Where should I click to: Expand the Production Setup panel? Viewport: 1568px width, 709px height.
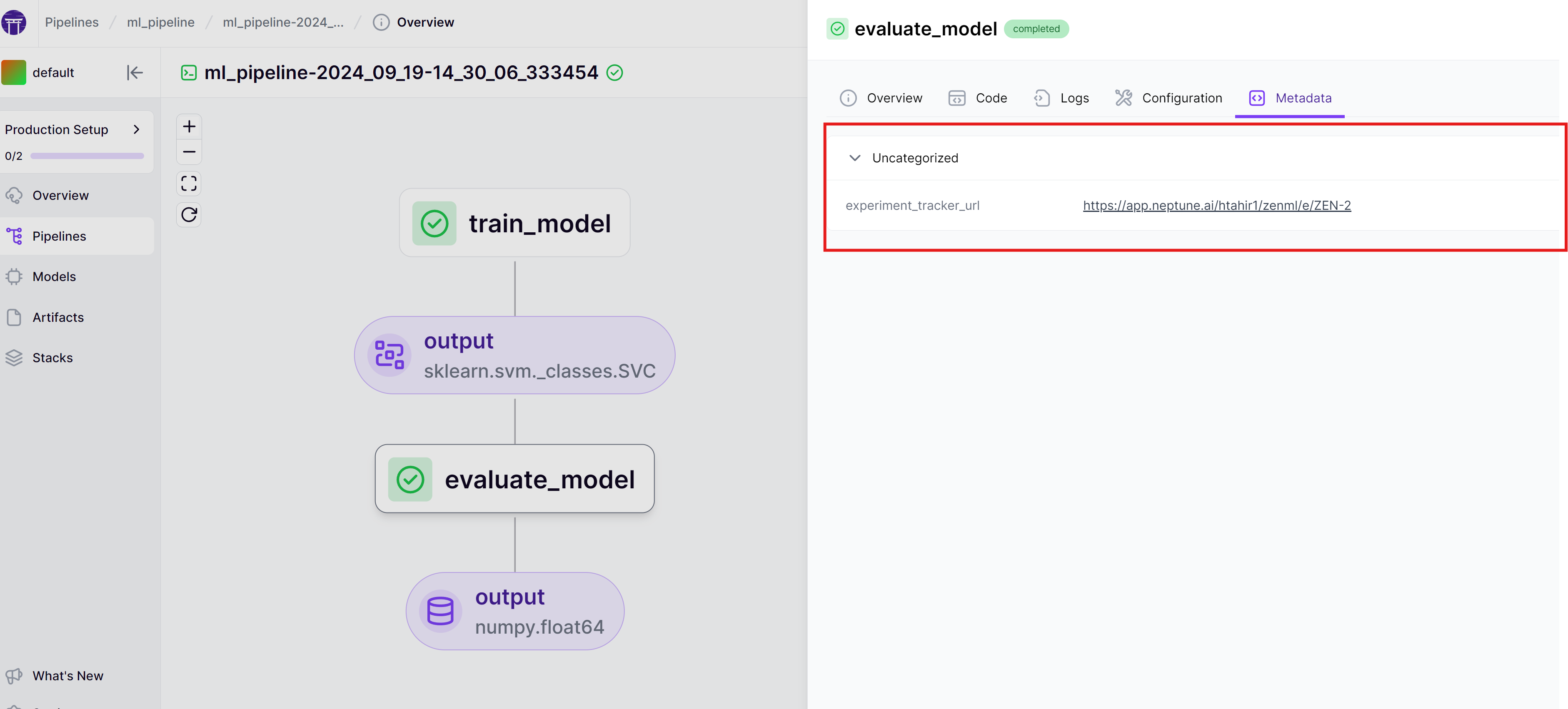coord(136,129)
